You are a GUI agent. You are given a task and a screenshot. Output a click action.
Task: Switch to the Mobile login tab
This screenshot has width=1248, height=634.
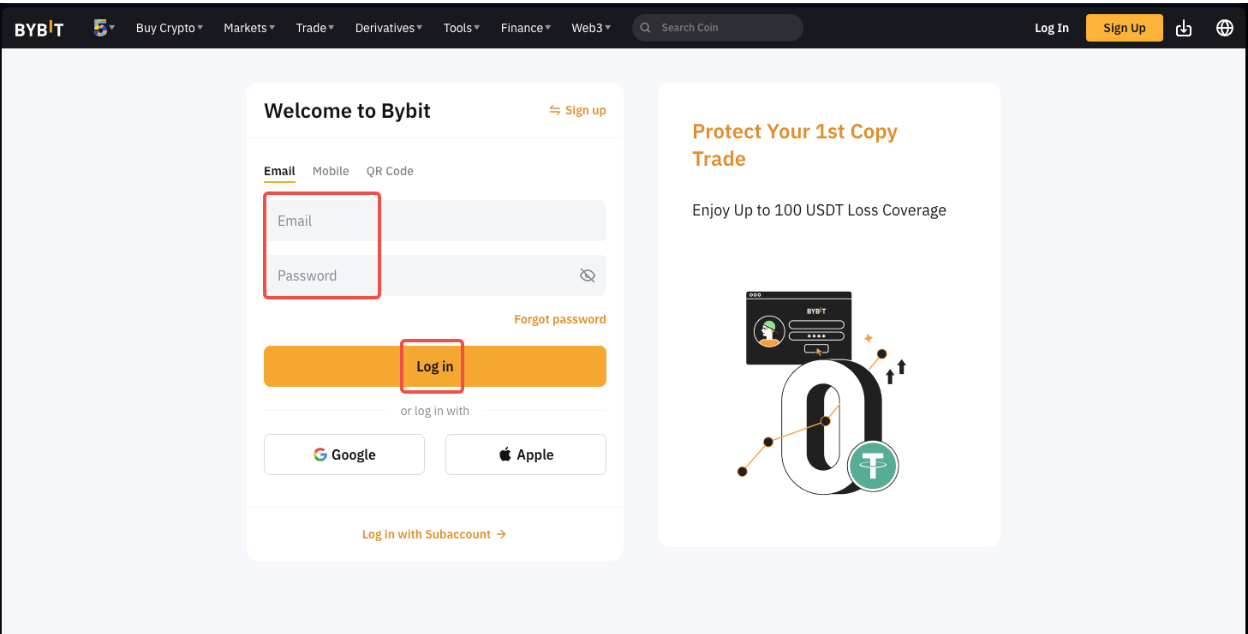pos(330,171)
